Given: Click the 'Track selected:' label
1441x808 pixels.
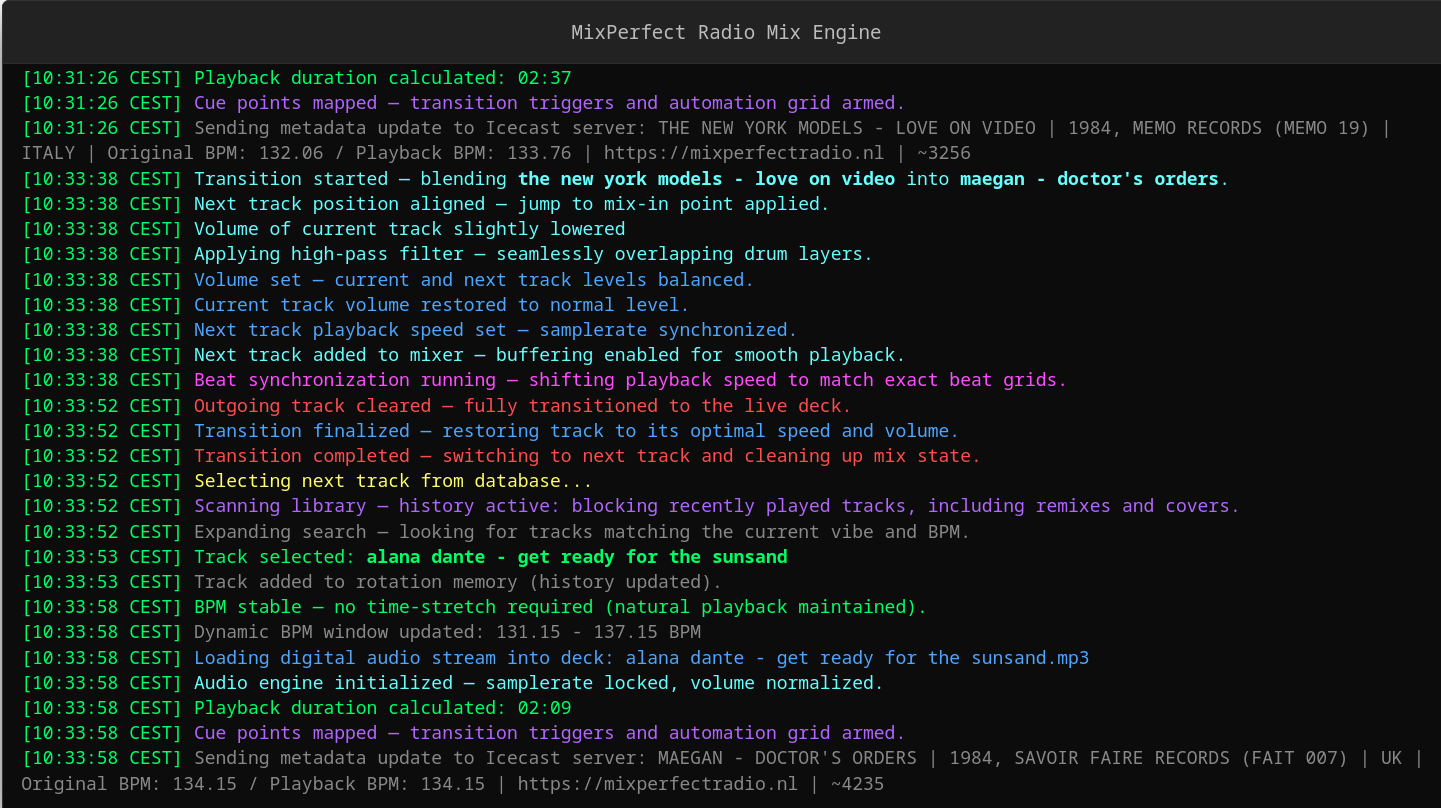Looking at the screenshot, I should (275, 557).
